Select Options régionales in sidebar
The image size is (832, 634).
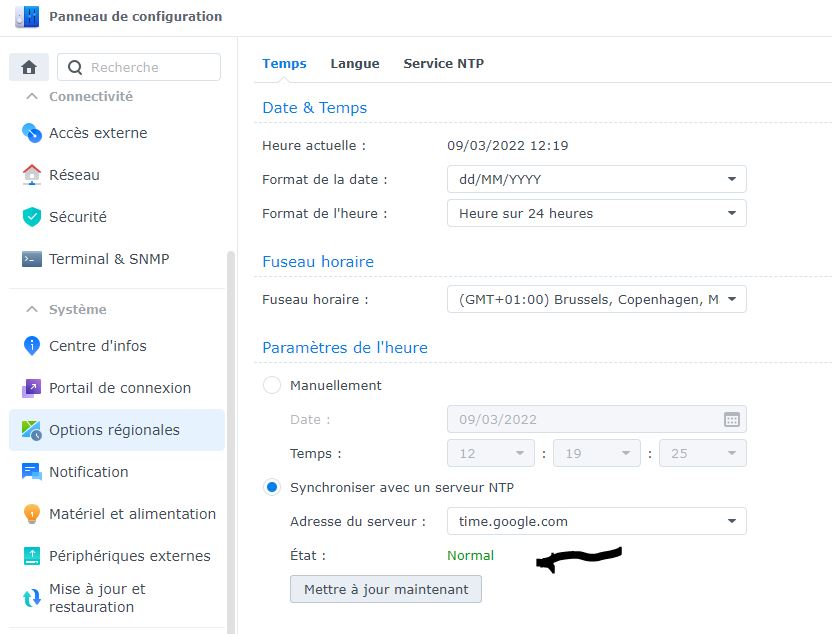coord(117,430)
